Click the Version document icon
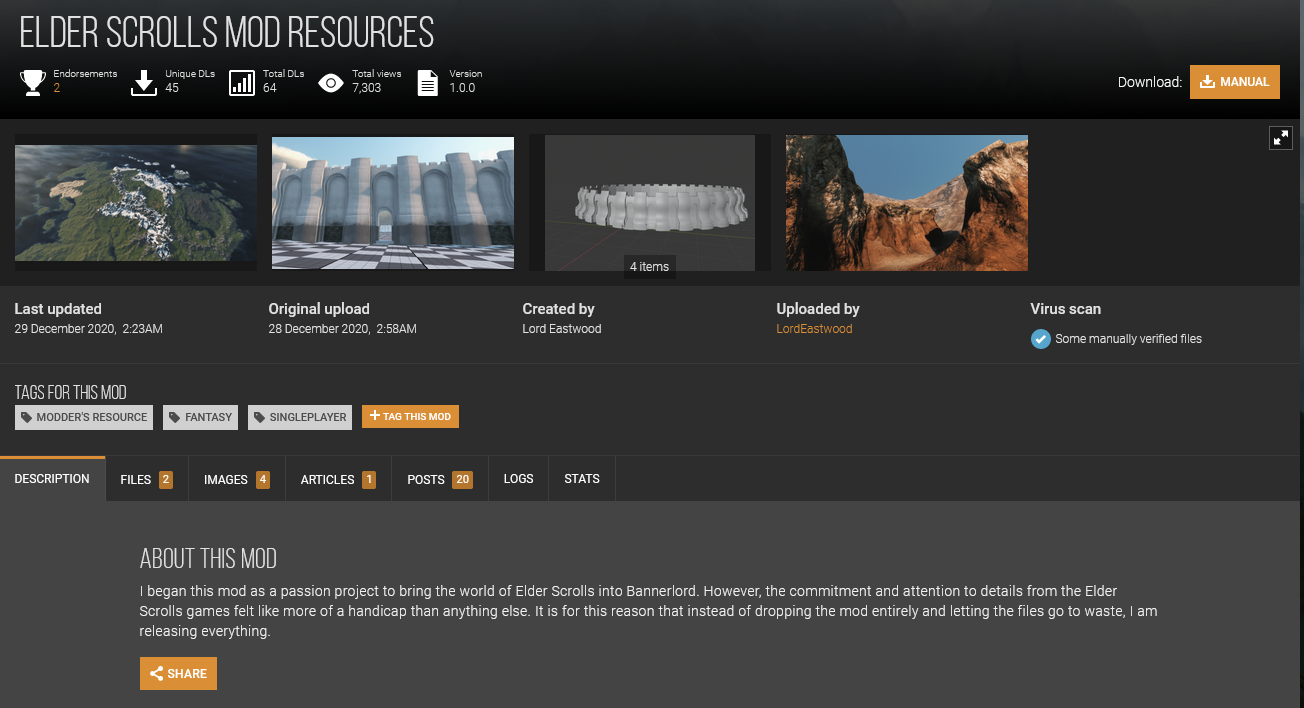The image size is (1304, 708). pyautogui.click(x=428, y=82)
